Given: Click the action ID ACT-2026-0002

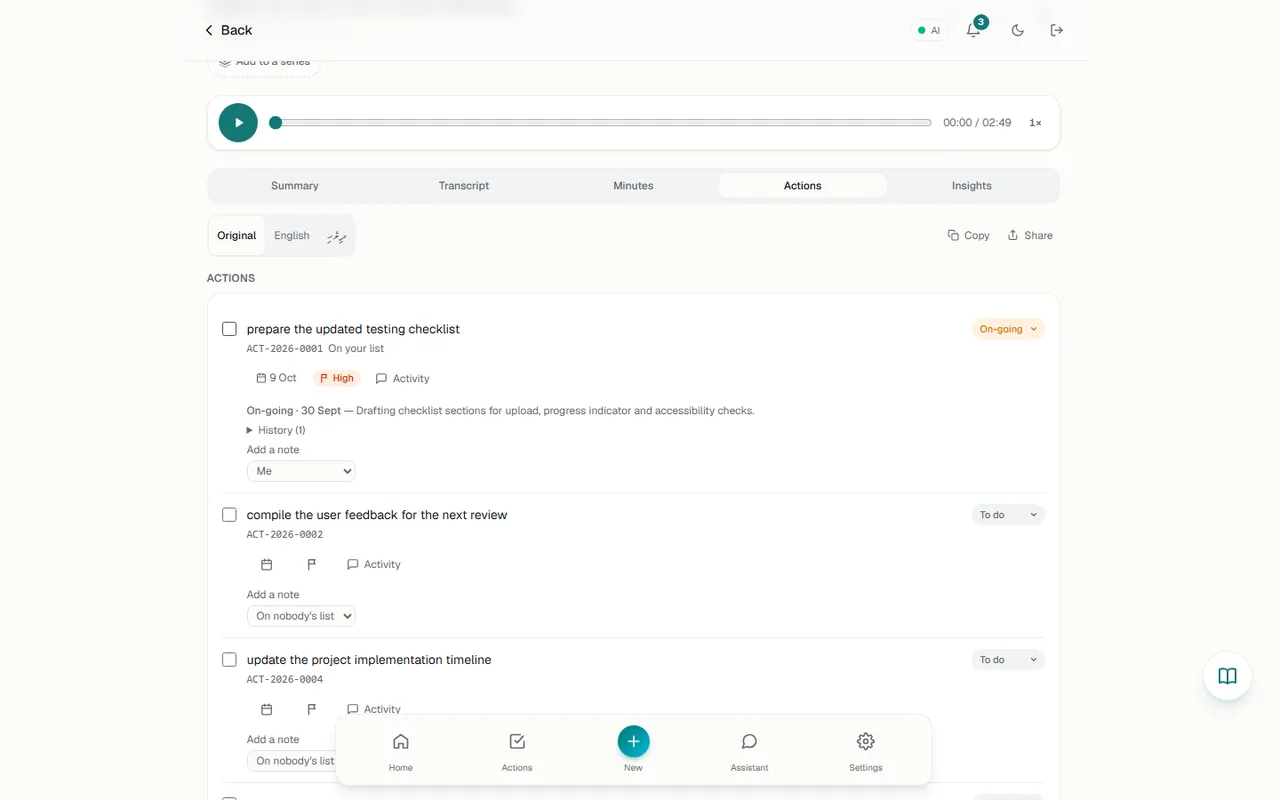Looking at the screenshot, I should (285, 535).
